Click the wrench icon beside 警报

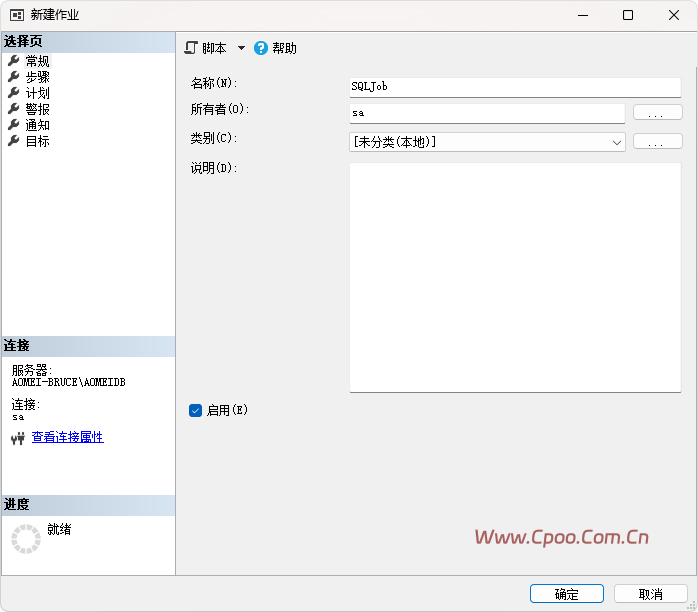click(14, 109)
